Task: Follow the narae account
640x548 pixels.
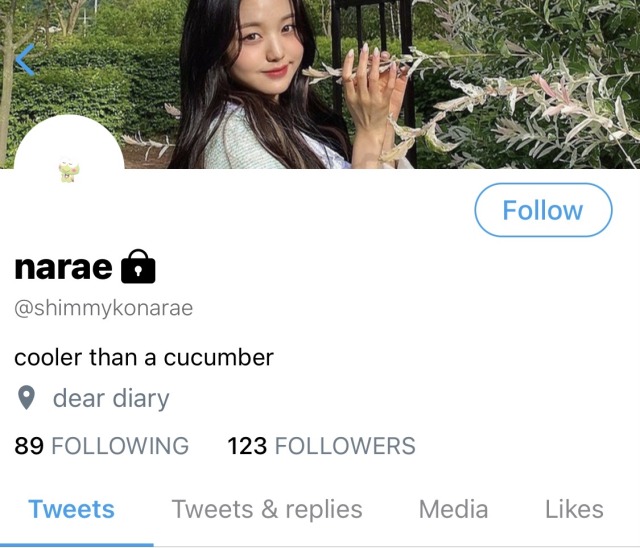Action: coord(543,210)
